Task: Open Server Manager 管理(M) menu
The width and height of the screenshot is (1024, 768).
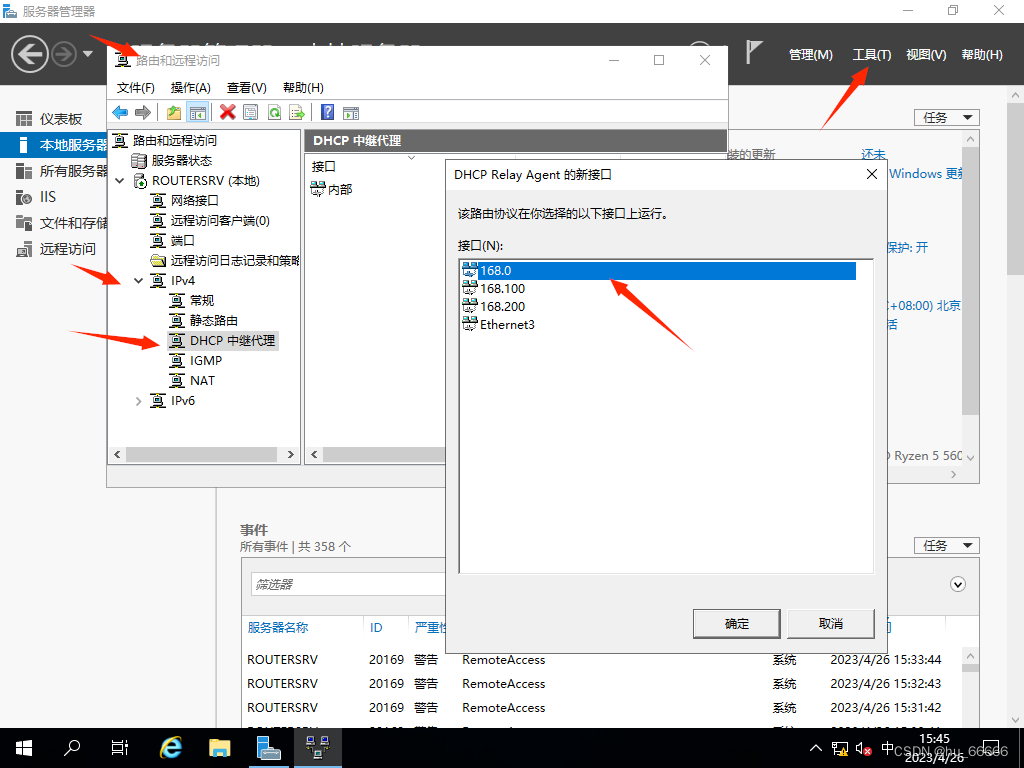Action: click(x=810, y=55)
